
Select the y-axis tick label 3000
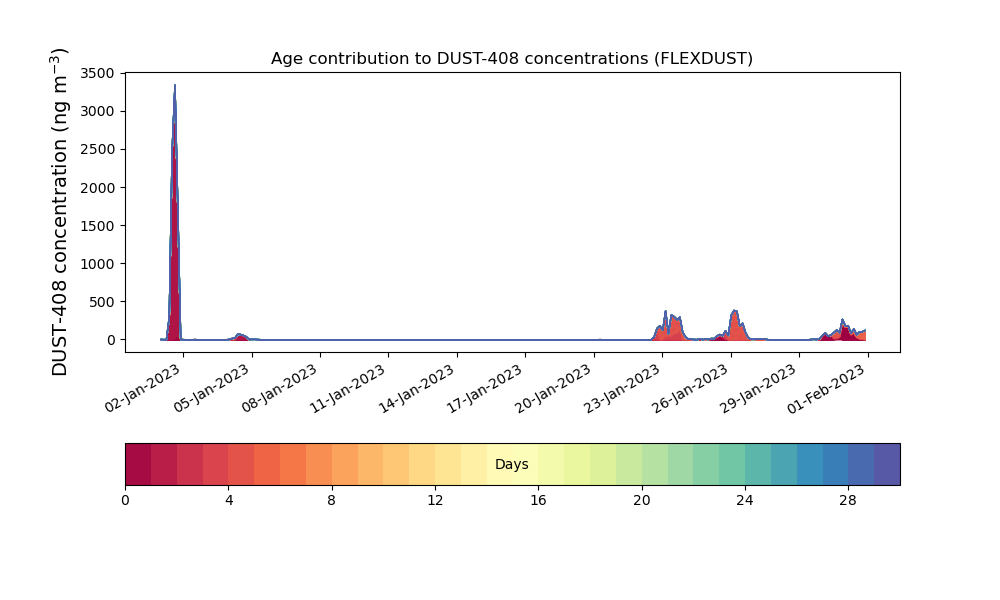(98, 112)
